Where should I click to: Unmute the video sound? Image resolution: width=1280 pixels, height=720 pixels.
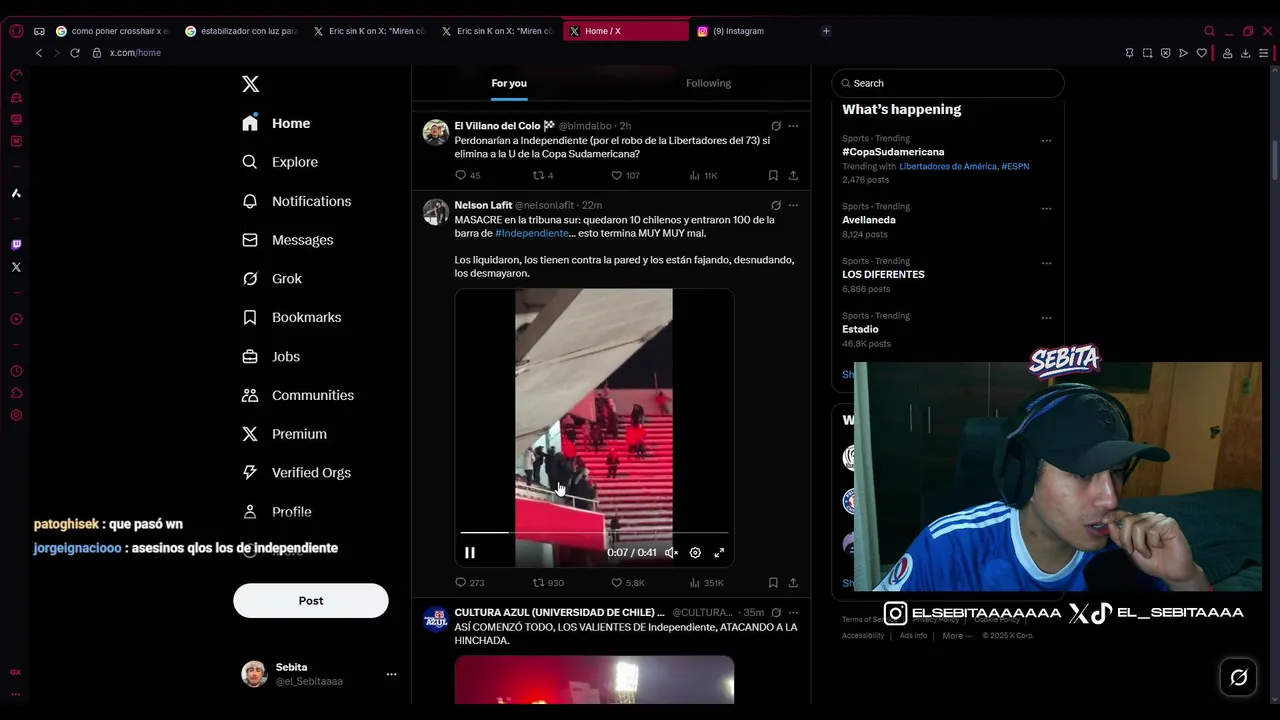tap(672, 552)
